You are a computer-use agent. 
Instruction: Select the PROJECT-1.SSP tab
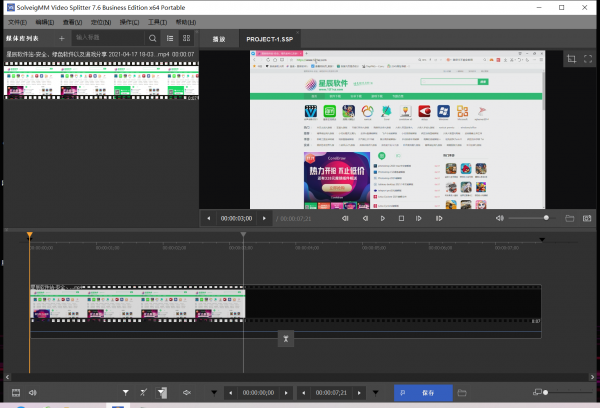269,39
